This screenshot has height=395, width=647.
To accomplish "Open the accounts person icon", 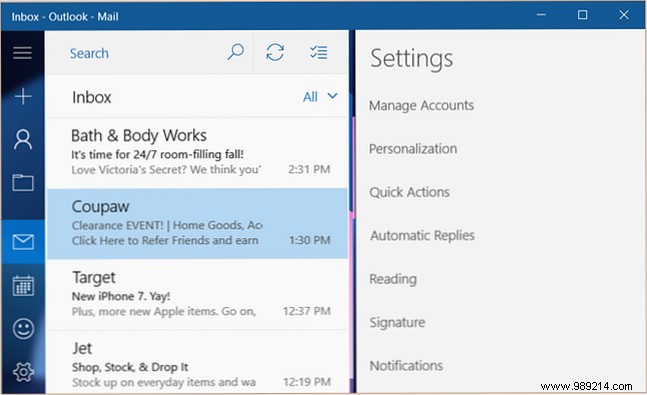I will click(x=23, y=140).
